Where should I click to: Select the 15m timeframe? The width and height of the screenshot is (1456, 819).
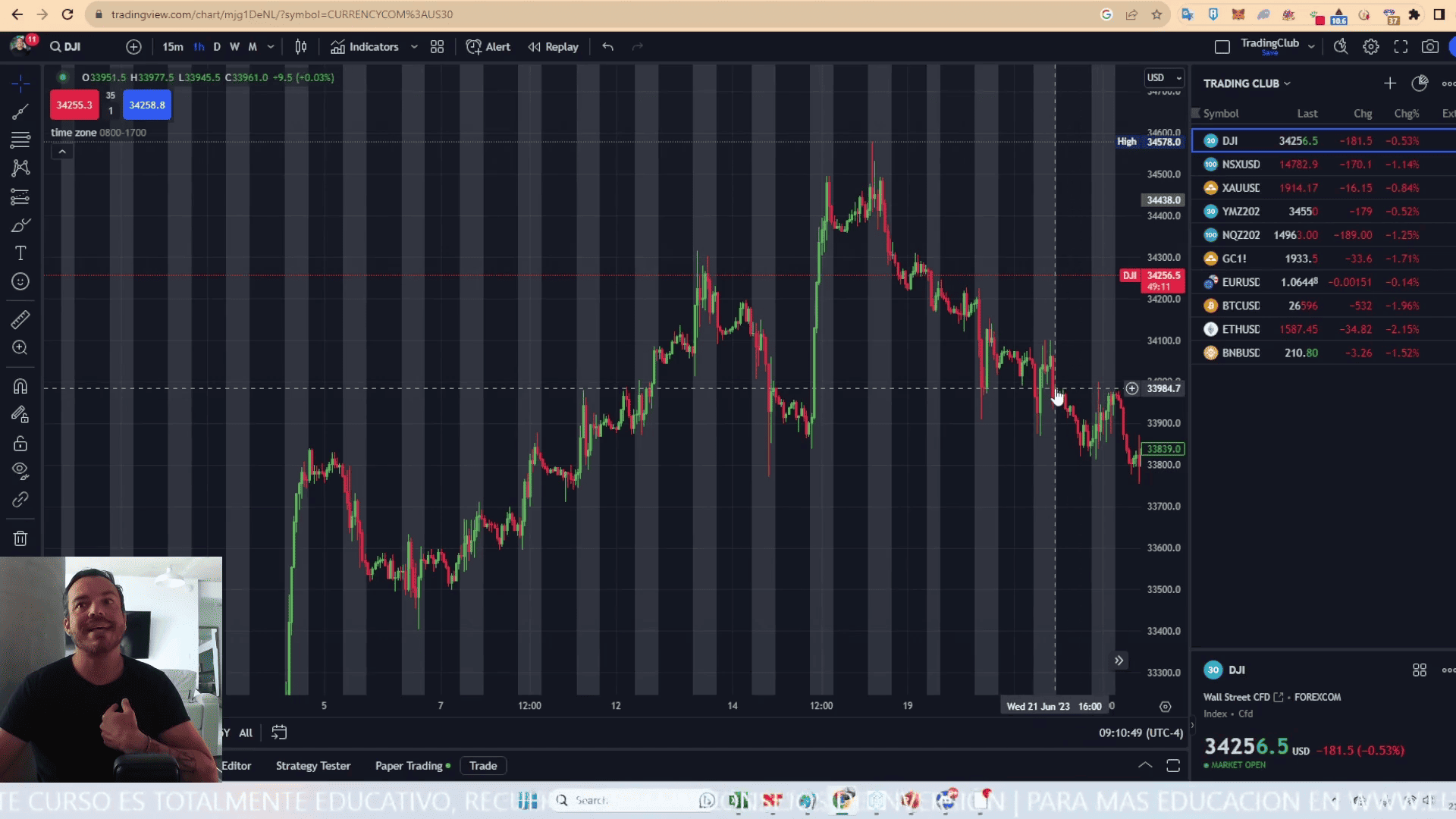(x=173, y=47)
